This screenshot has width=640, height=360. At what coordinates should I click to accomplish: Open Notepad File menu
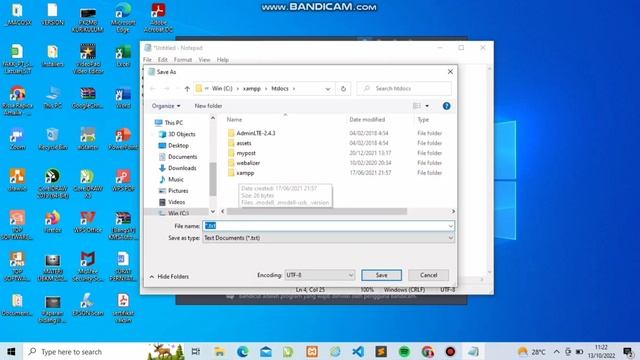coord(147,60)
